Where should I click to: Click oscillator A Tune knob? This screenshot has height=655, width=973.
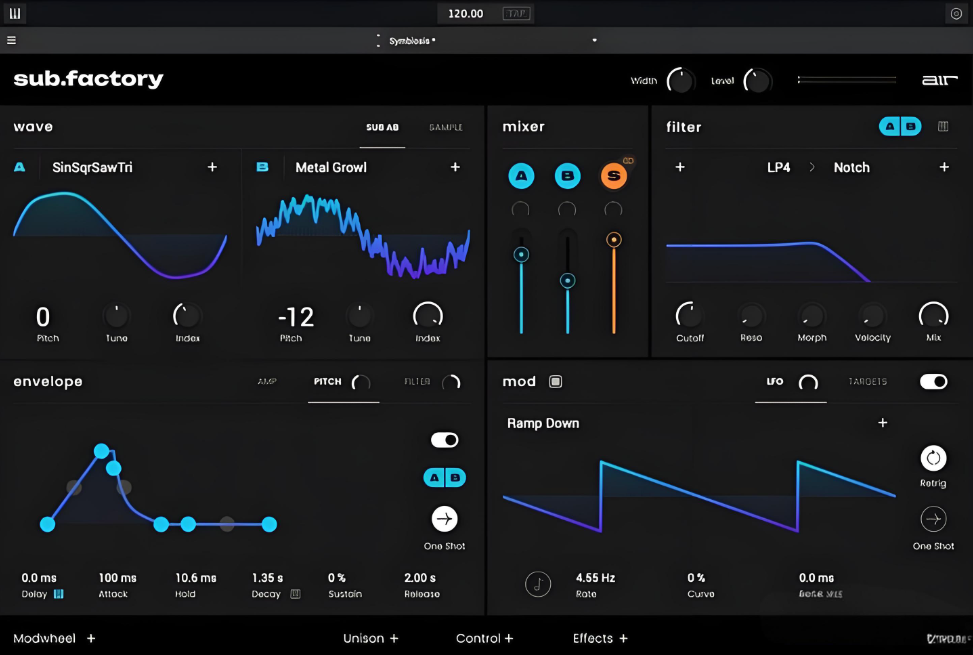(117, 316)
